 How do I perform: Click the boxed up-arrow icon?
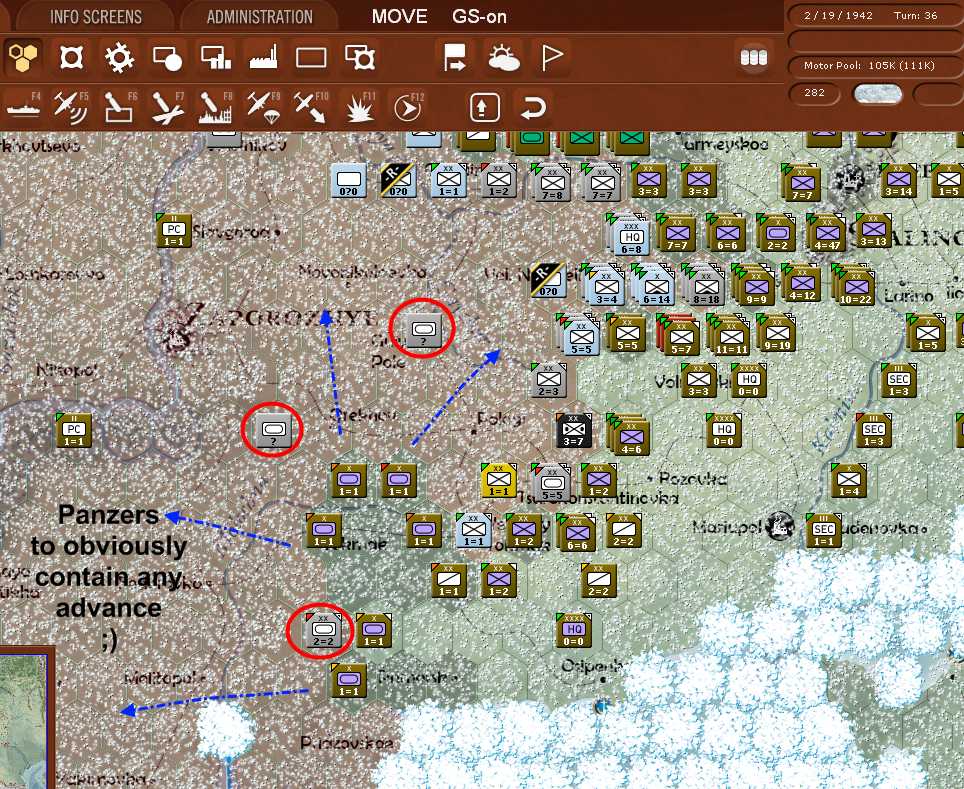click(x=485, y=108)
